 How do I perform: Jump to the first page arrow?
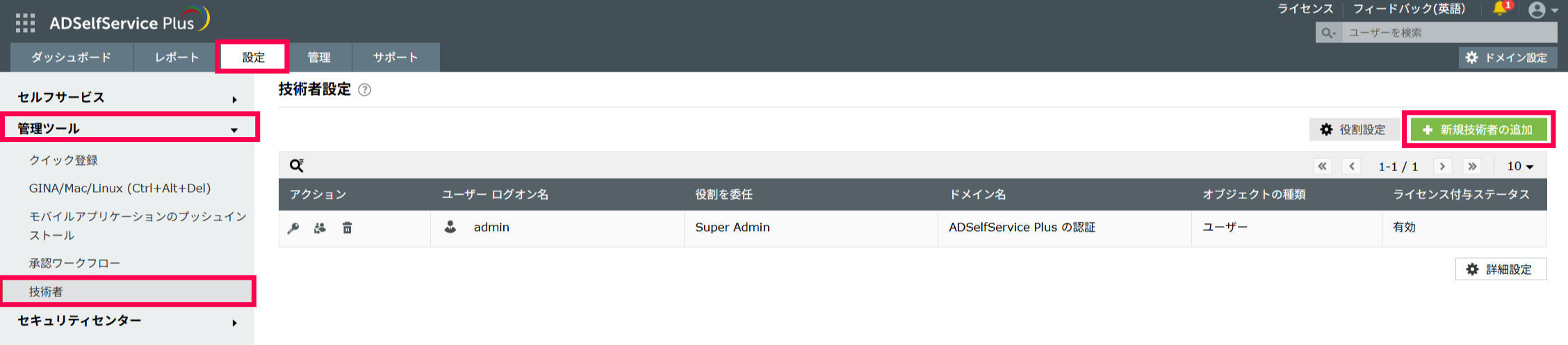coord(1322,166)
